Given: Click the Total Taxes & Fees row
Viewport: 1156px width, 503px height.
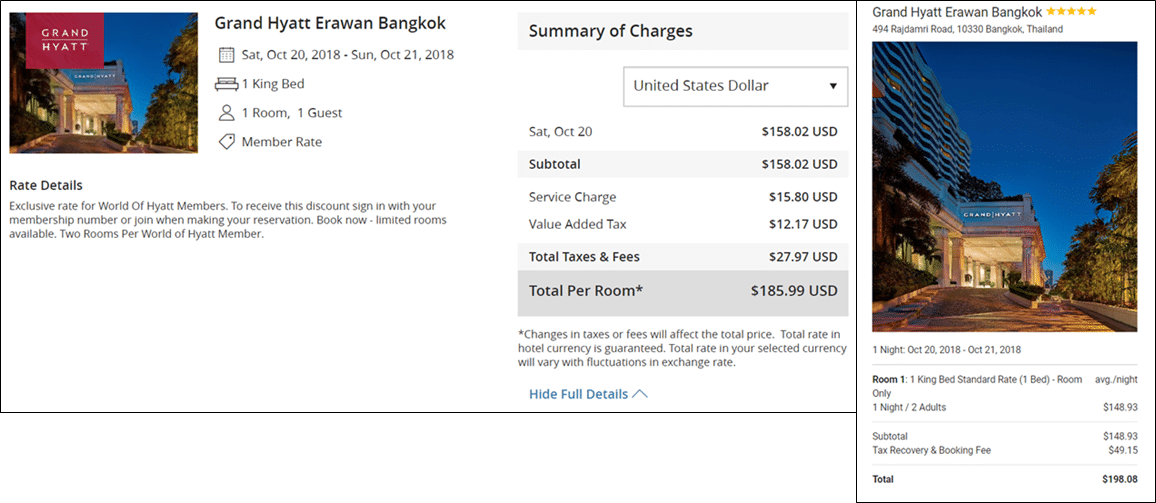Looking at the screenshot, I should coord(683,257).
